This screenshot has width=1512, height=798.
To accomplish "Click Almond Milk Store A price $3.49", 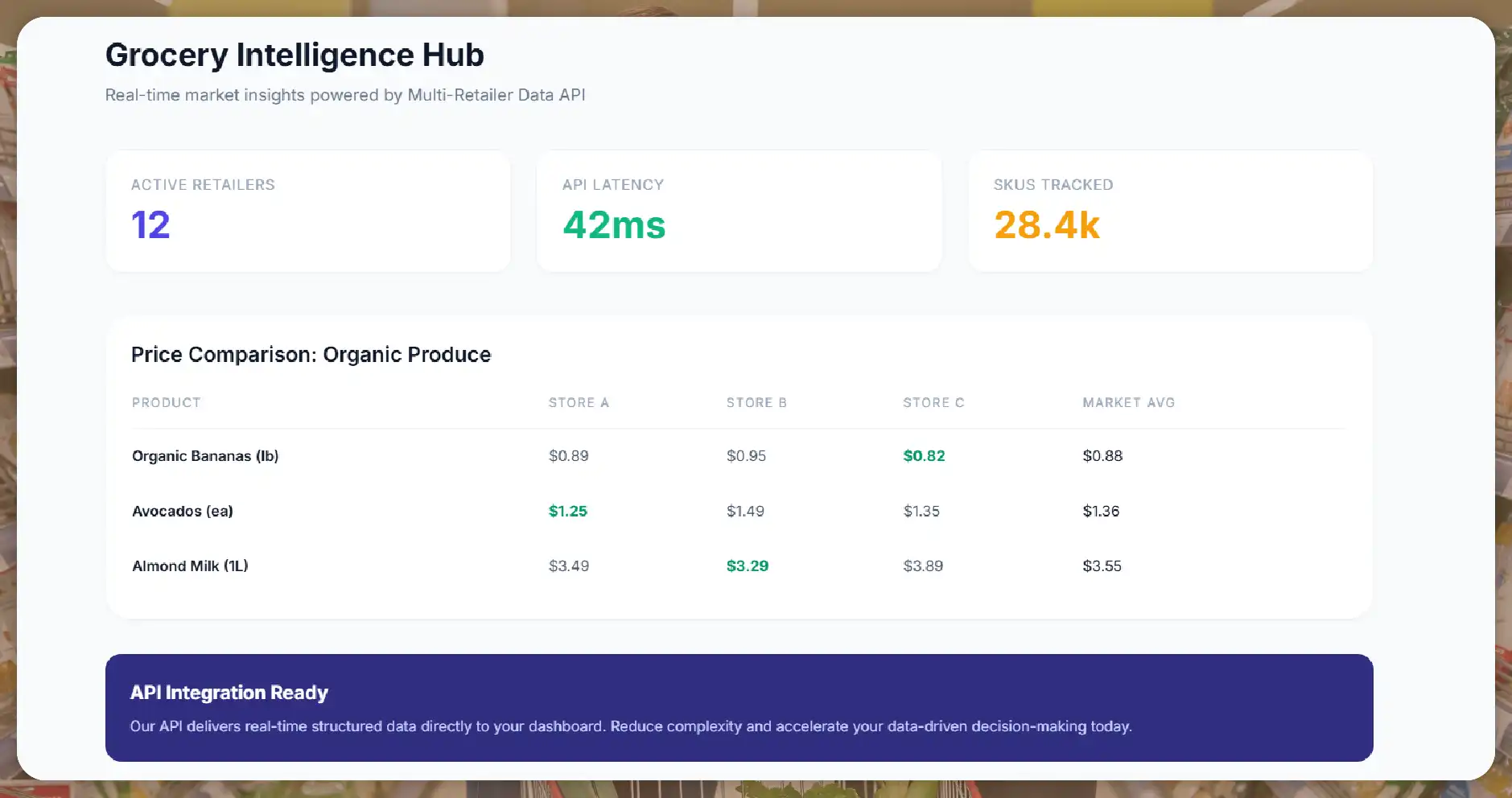I will [569, 566].
